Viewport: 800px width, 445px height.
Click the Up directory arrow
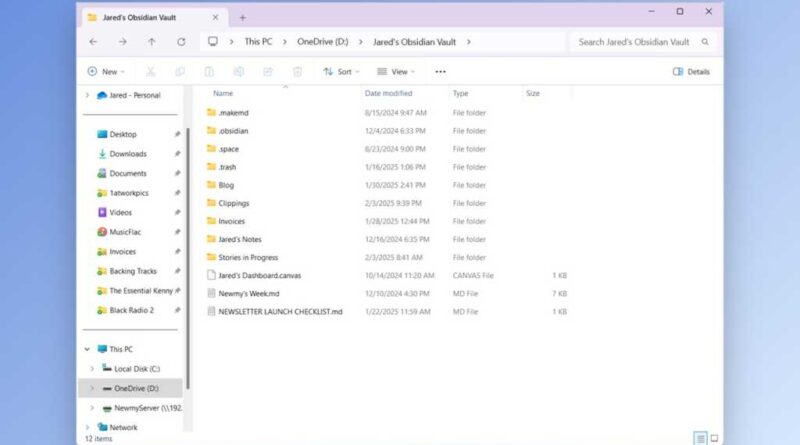pyautogui.click(x=151, y=42)
